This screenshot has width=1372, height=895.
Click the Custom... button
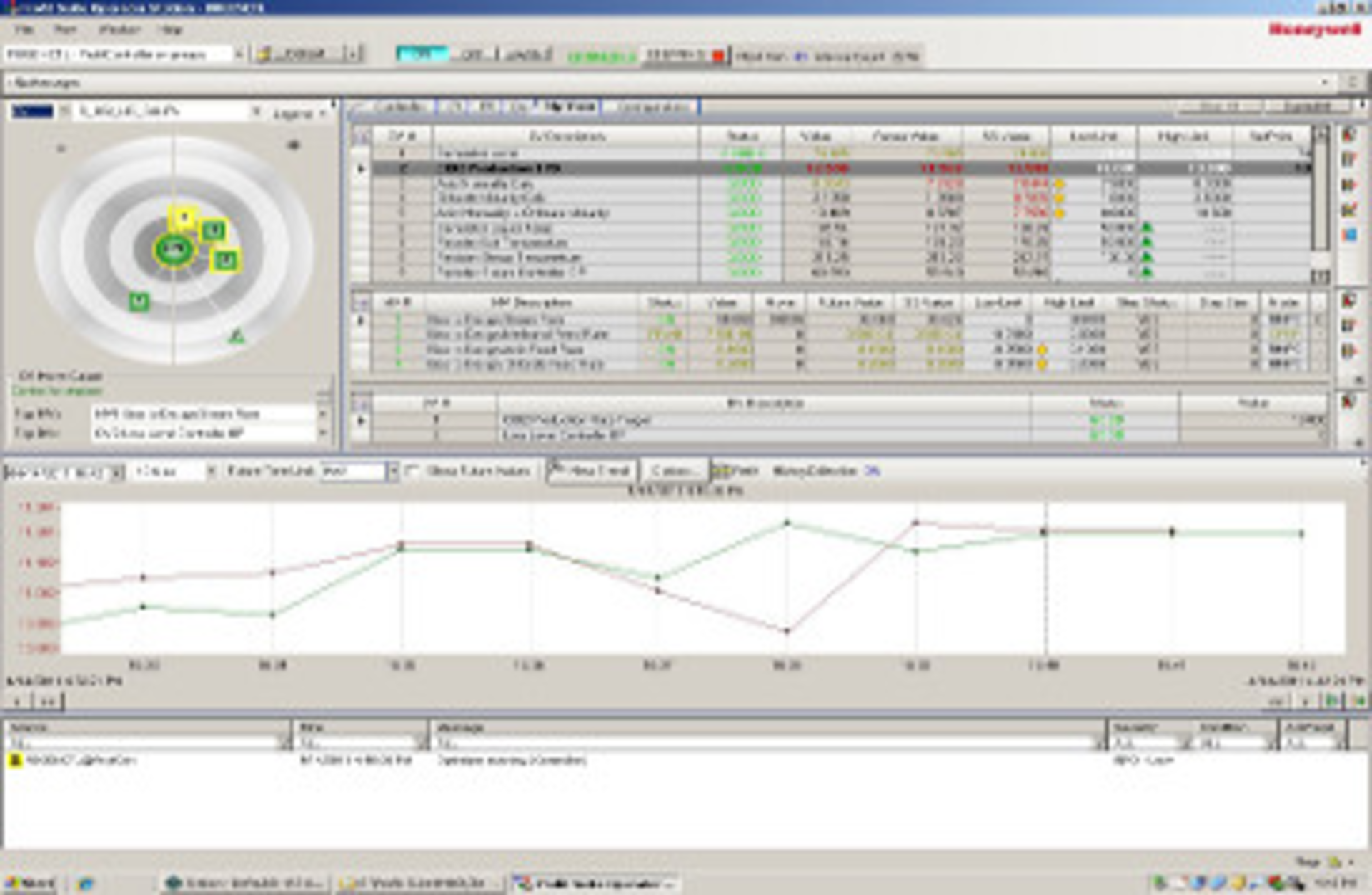(674, 471)
